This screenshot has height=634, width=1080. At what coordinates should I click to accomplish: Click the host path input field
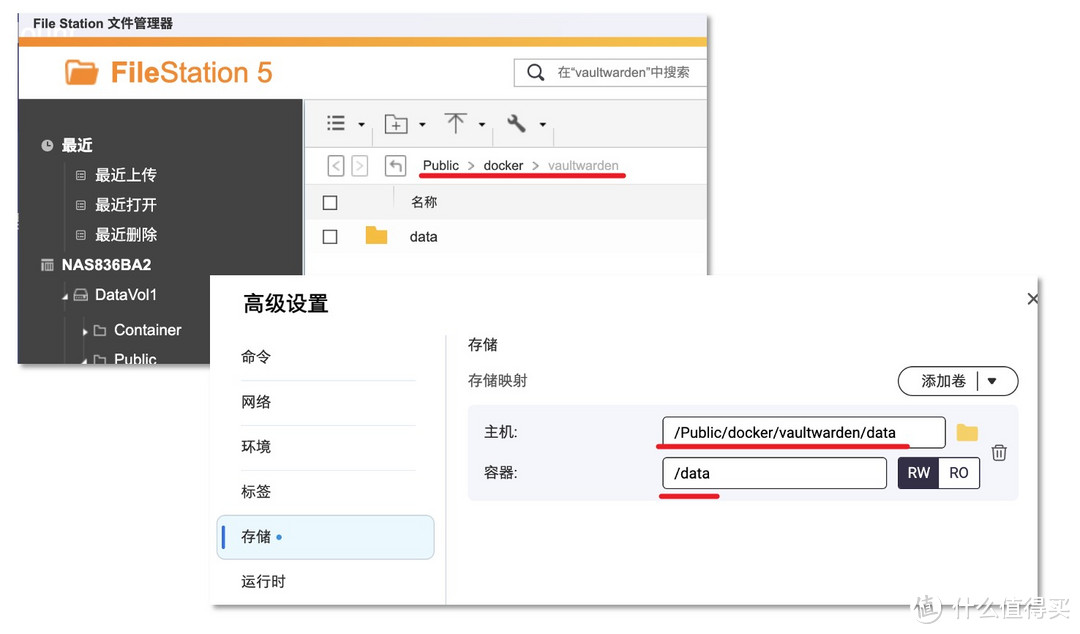point(802,432)
